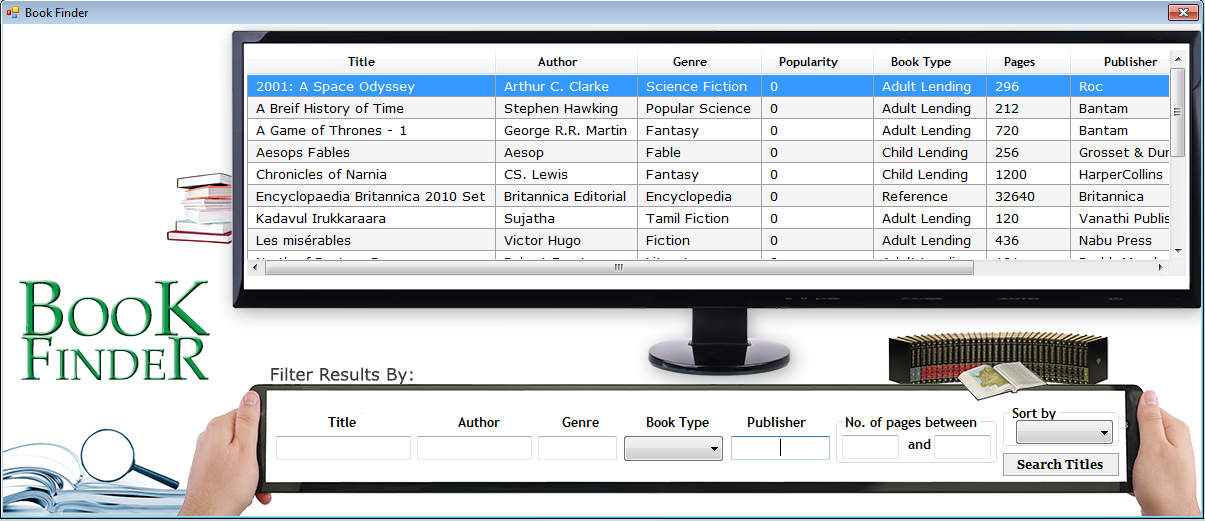Expand the Sort by dropdown
1205x521 pixels.
coord(1063,432)
